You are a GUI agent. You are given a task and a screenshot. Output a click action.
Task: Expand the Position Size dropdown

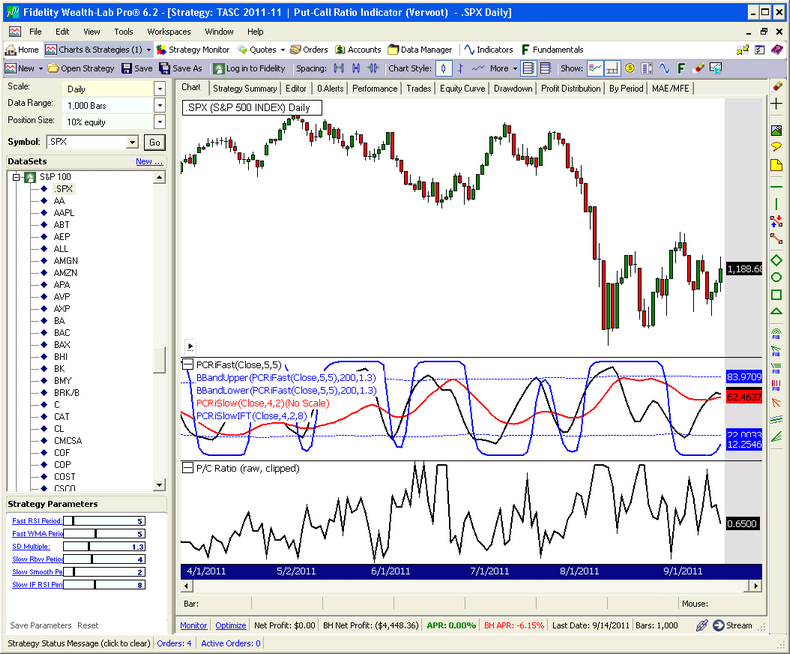click(159, 121)
